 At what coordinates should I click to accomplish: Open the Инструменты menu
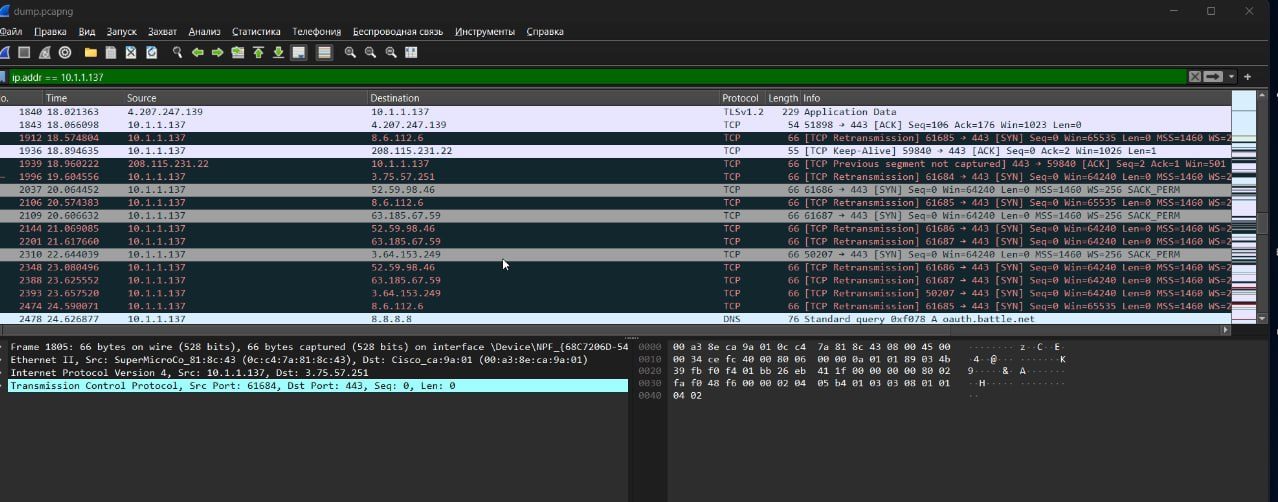tap(485, 32)
